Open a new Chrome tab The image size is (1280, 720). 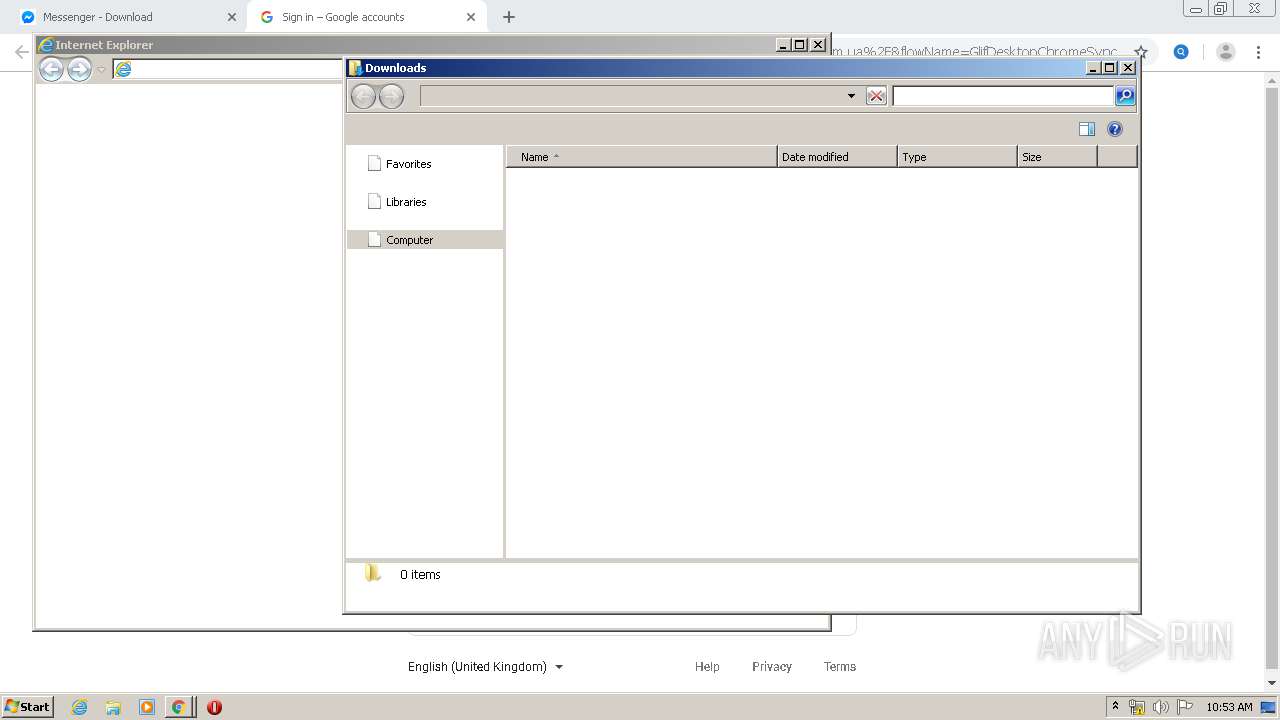[509, 17]
